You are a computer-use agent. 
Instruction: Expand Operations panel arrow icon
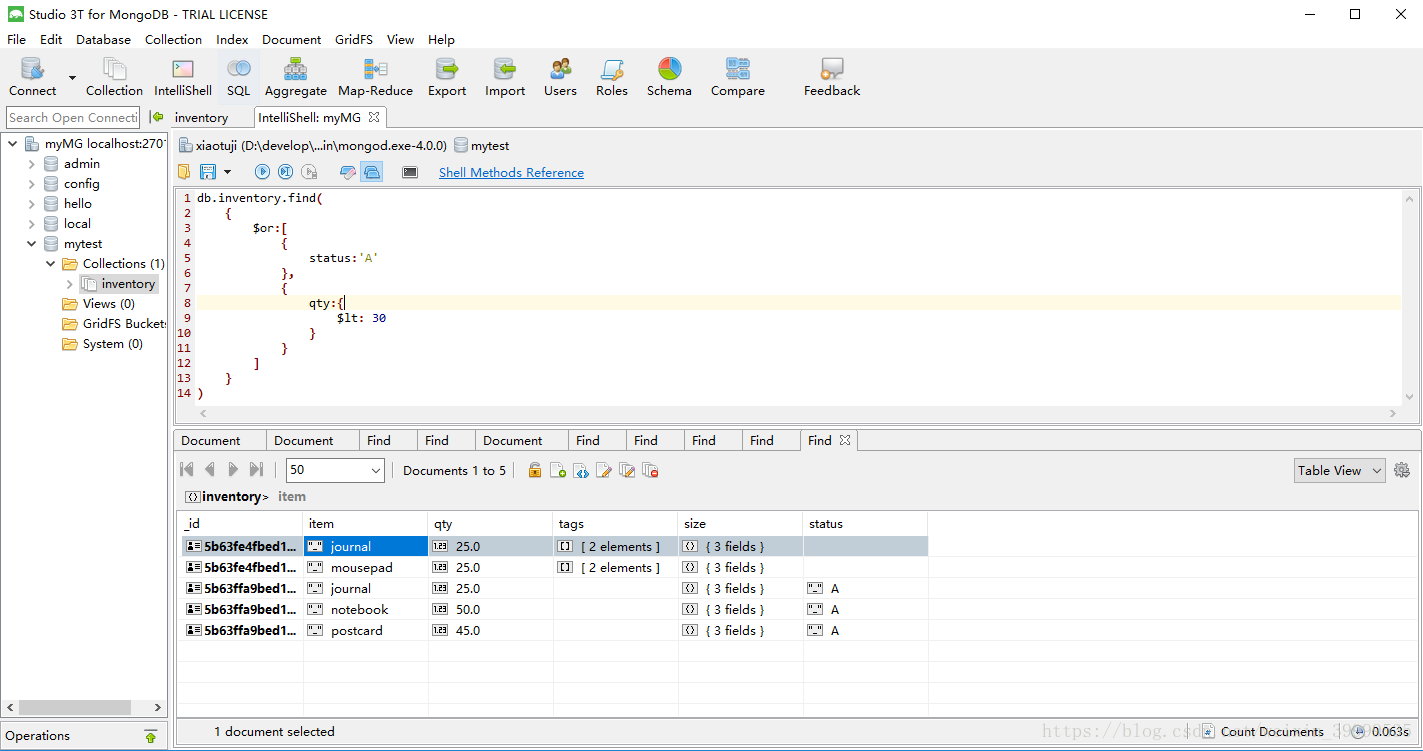click(x=150, y=736)
